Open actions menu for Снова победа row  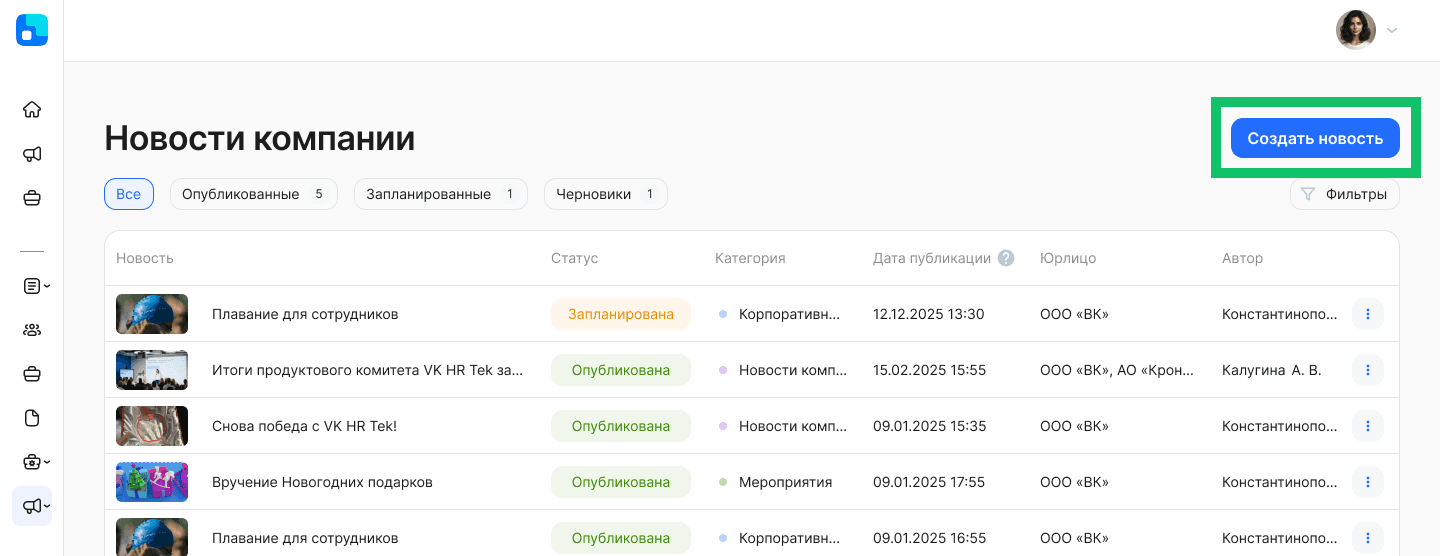(x=1367, y=426)
